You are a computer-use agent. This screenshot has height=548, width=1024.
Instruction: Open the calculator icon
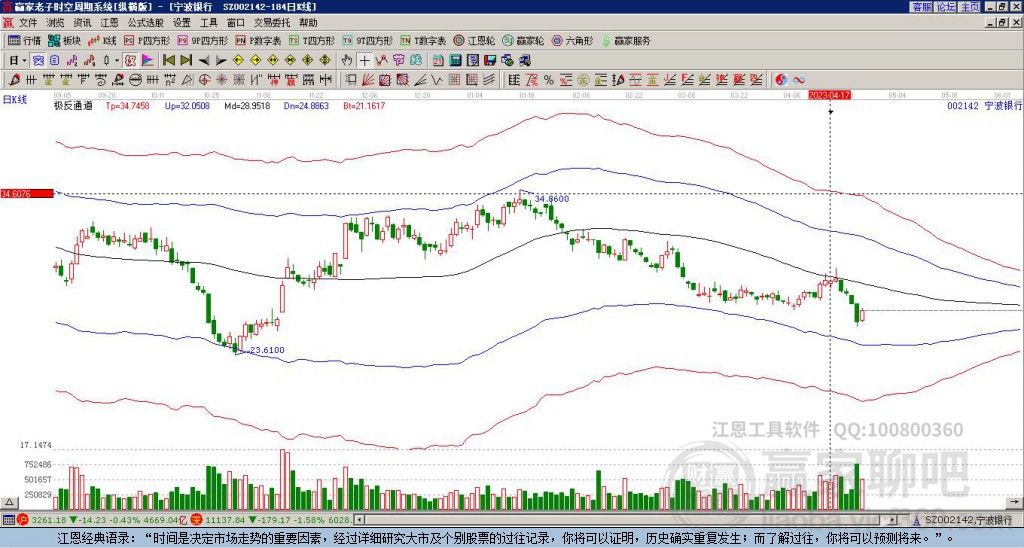pos(455,61)
